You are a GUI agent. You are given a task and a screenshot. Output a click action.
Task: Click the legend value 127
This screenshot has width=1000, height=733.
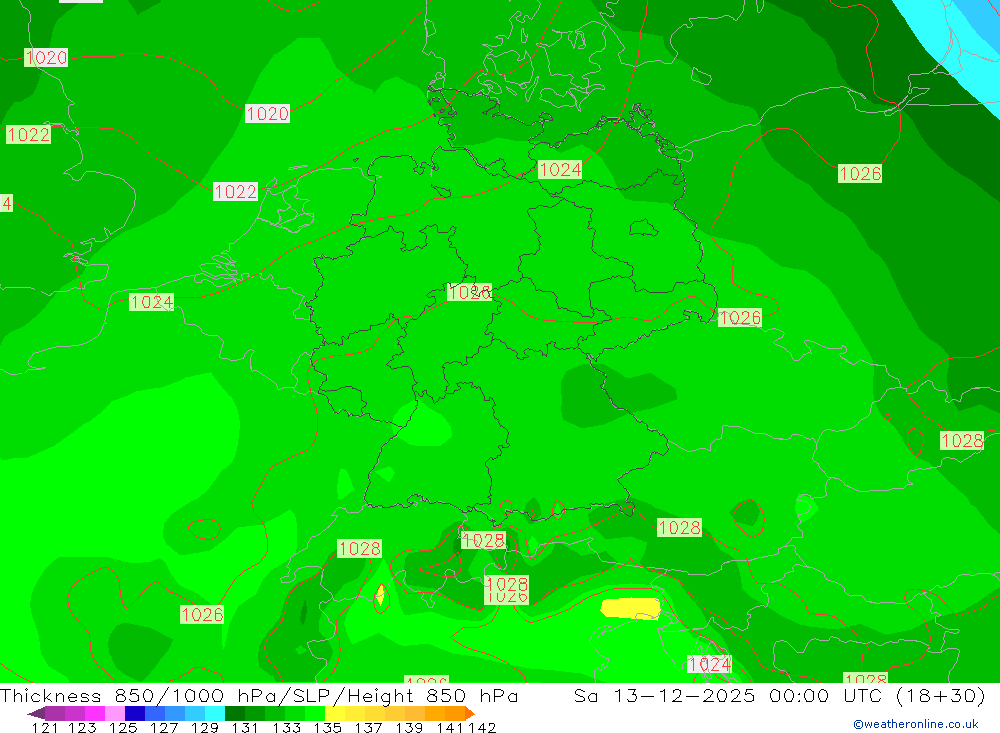click(x=164, y=728)
